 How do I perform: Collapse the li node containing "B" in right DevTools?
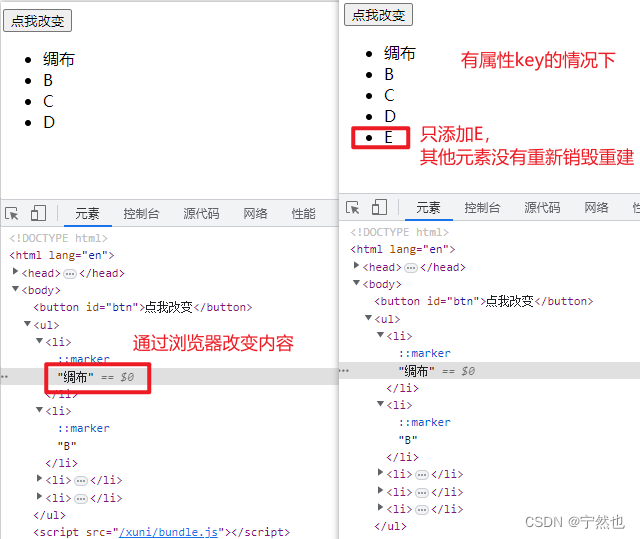point(380,404)
